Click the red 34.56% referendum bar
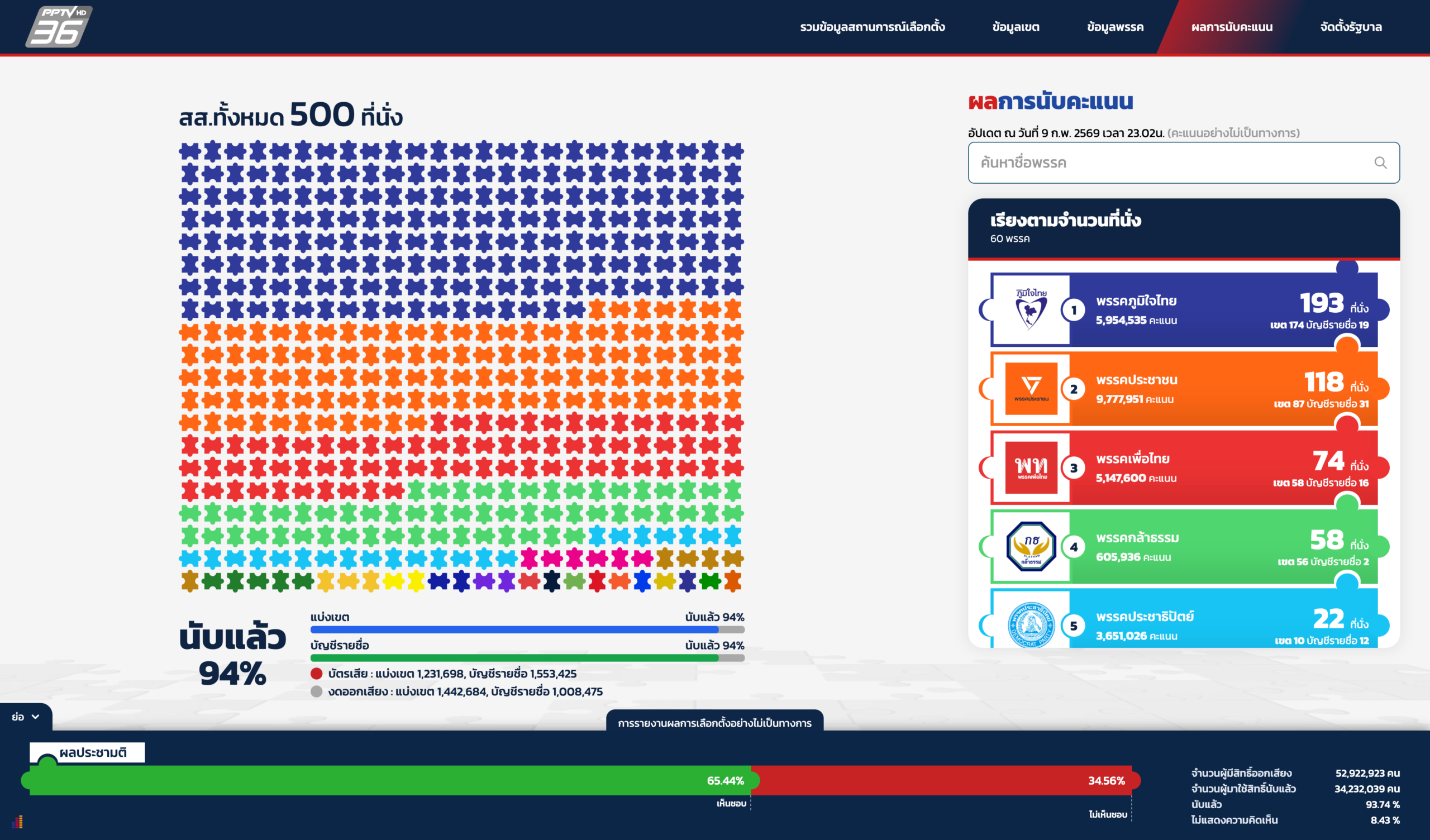Viewport: 1430px width, 840px height. 942,780
